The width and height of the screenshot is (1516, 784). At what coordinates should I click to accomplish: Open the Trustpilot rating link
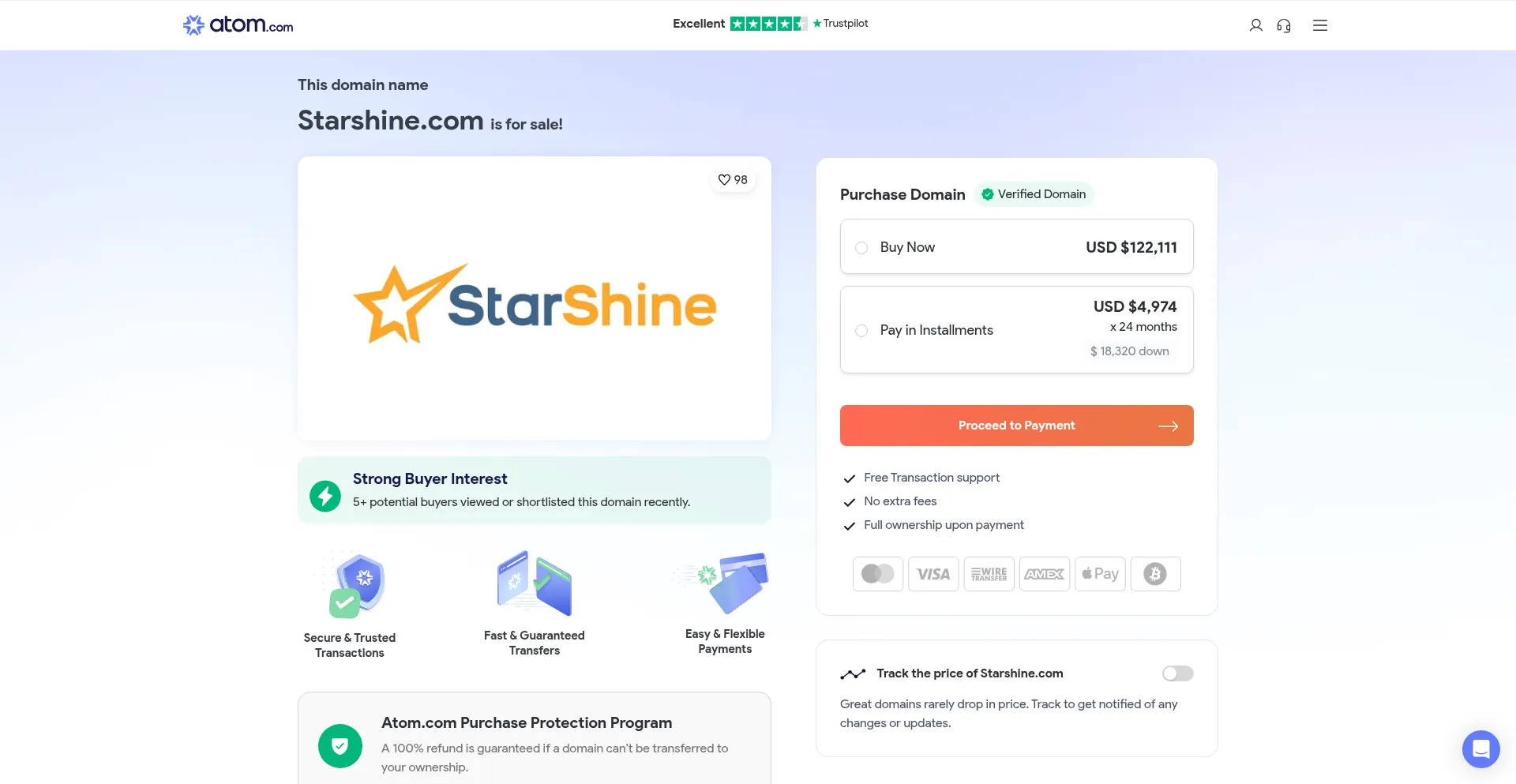click(x=840, y=23)
